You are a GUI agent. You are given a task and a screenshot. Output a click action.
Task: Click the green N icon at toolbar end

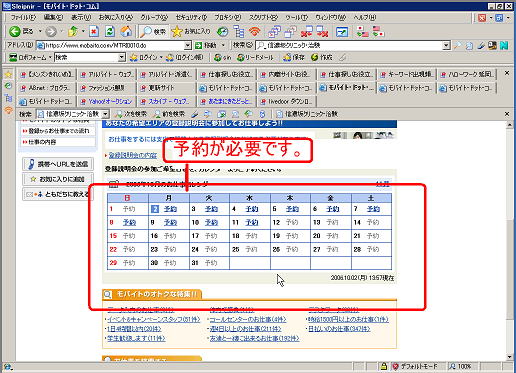(x=504, y=45)
